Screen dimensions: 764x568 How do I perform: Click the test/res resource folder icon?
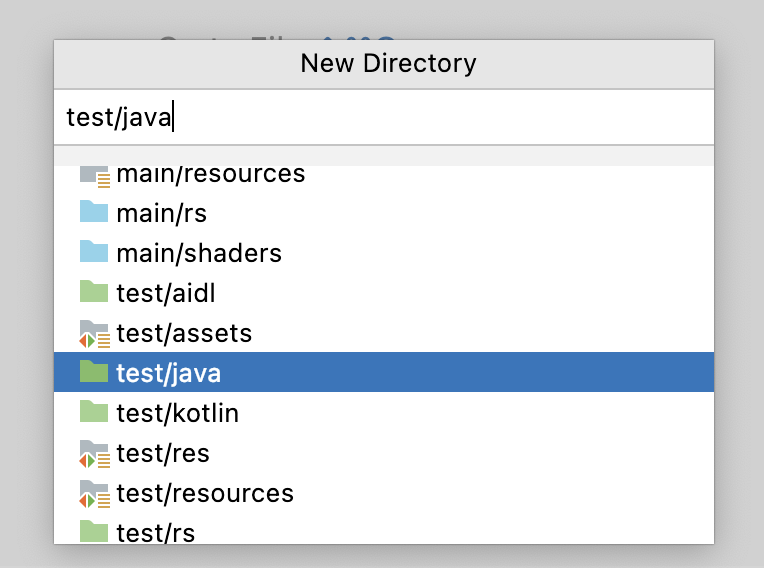pyautogui.click(x=94, y=453)
